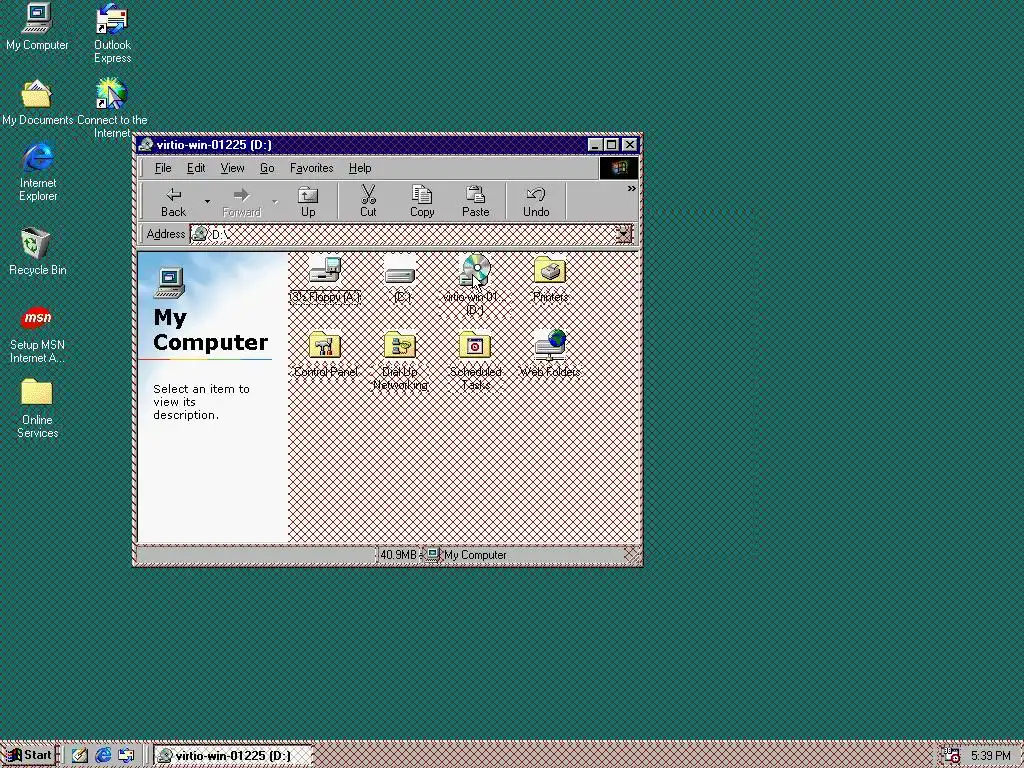Select Setup MSN Internet Access desktop icon
1024x768 pixels.
pos(37,334)
